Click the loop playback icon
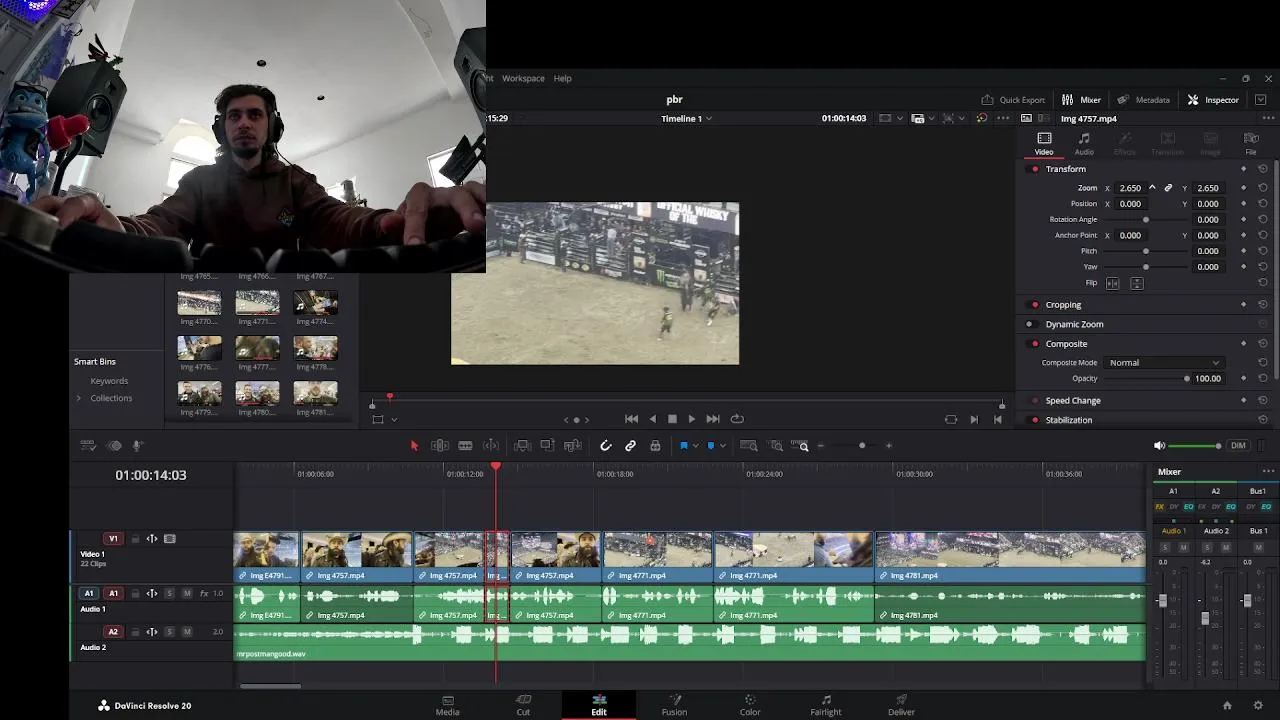The height and width of the screenshot is (720, 1280). (737, 419)
